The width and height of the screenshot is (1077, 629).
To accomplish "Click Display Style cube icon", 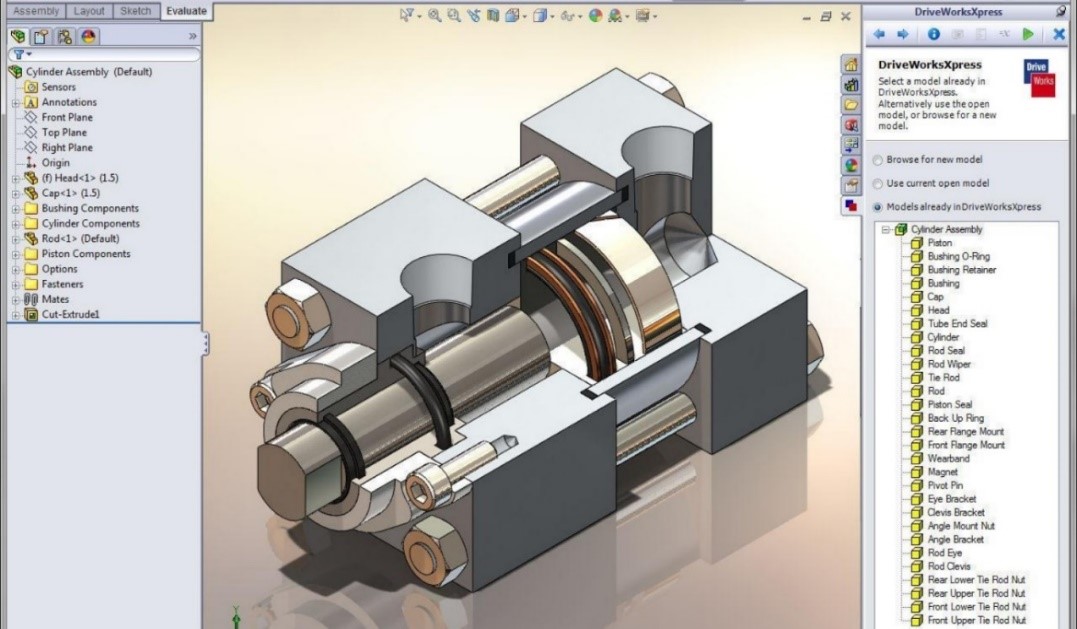I will (540, 15).
